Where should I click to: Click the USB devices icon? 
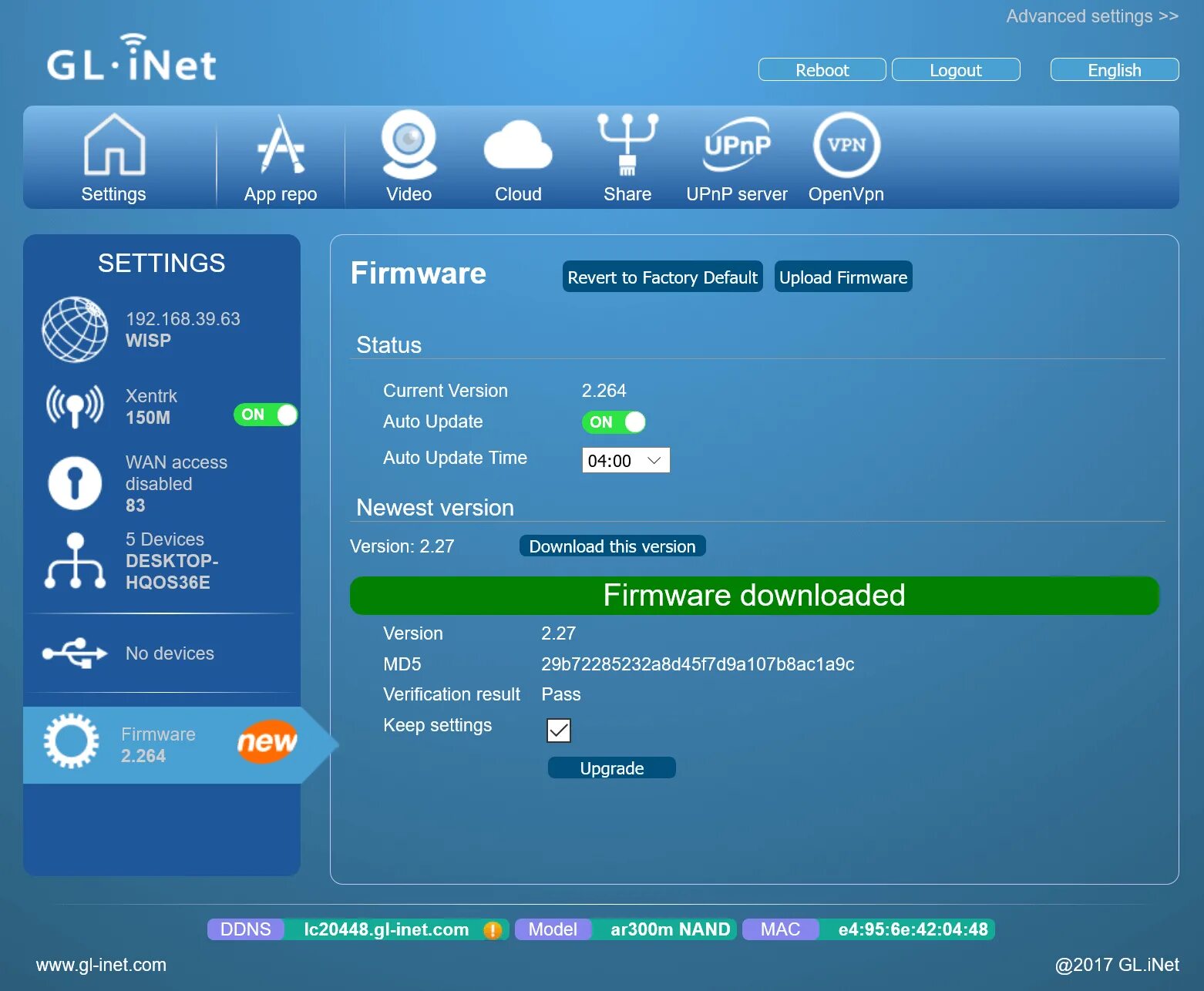click(75, 653)
